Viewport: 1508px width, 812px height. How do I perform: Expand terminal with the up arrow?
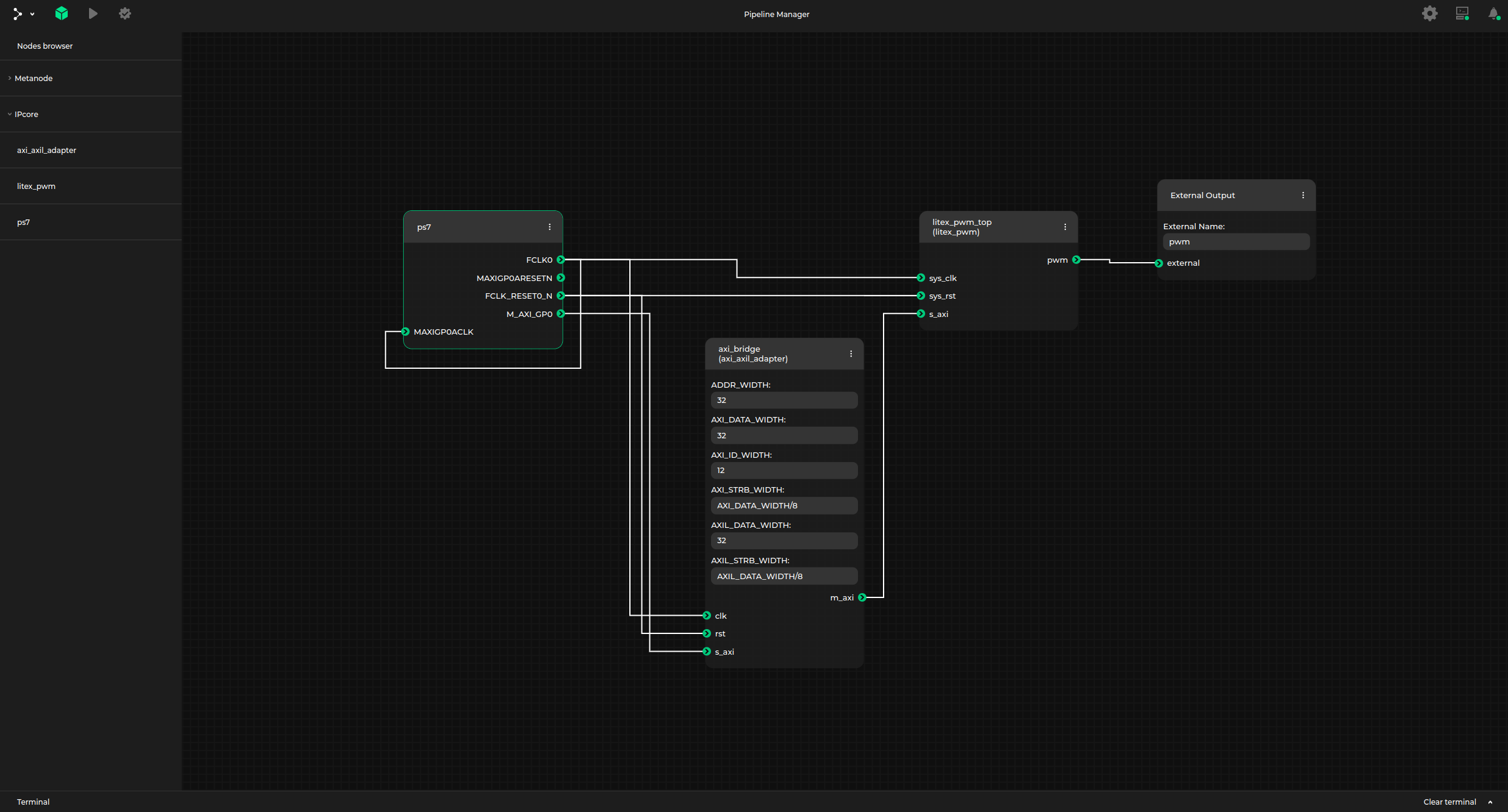coord(1490,802)
